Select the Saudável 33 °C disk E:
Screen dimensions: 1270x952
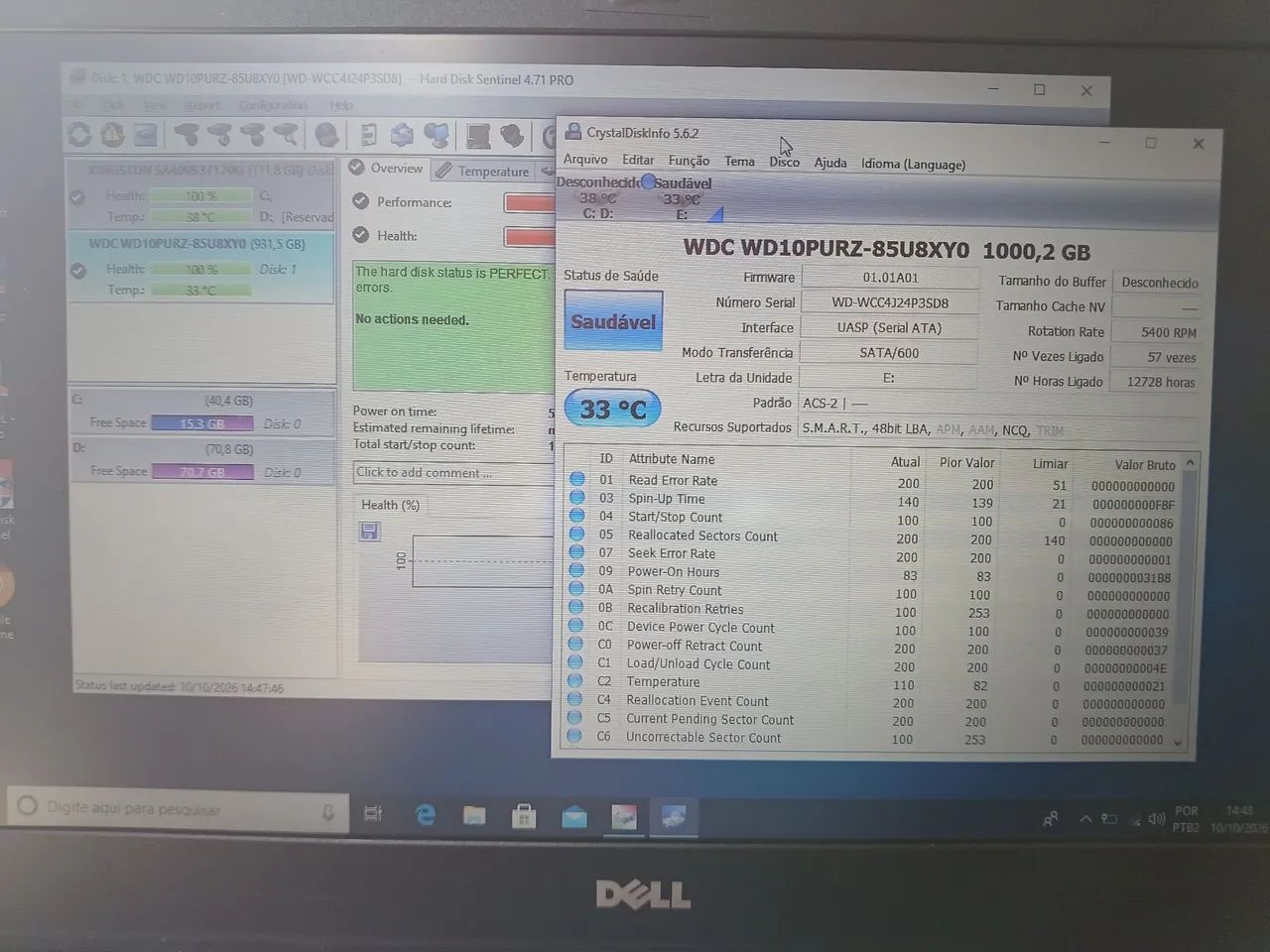(683, 198)
